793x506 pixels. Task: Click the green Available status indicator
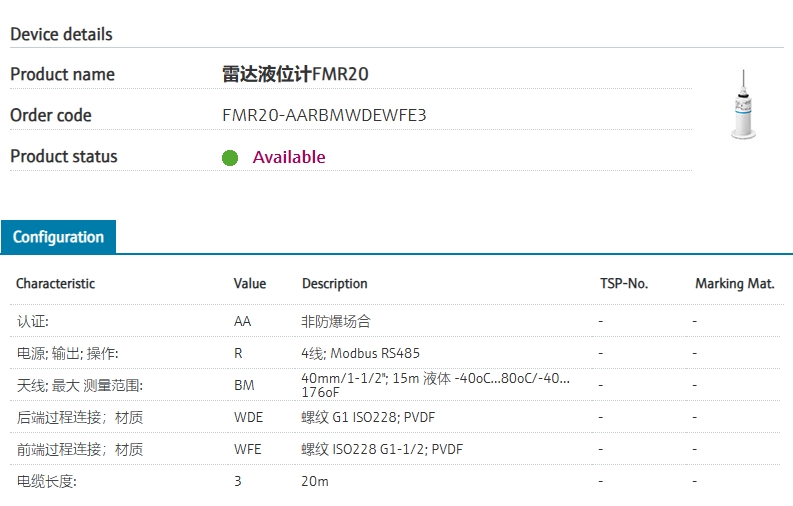(230, 158)
